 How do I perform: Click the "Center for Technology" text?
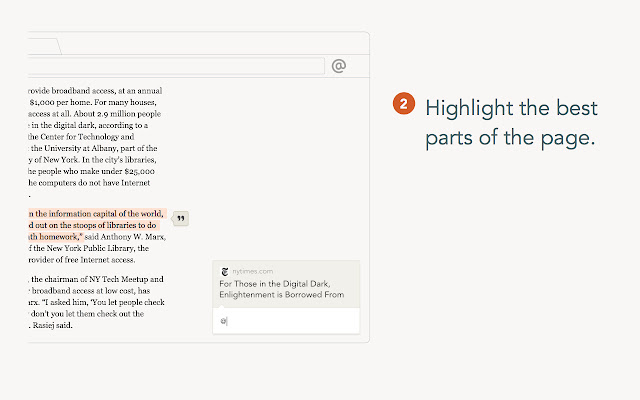pos(92,137)
